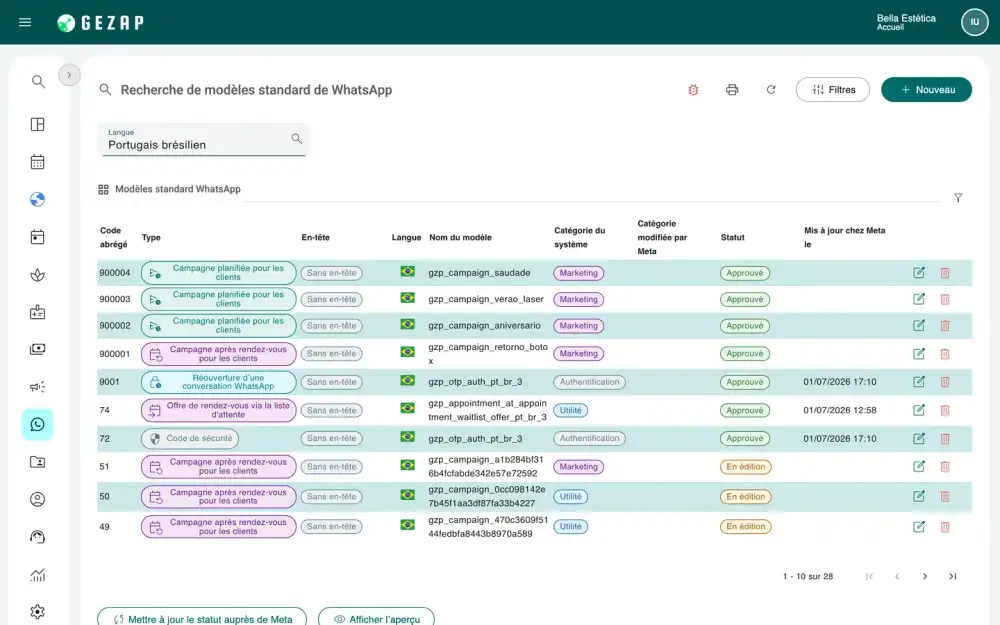Open the WhatsApp icon in sidebar
This screenshot has height=625, width=1000.
pyautogui.click(x=38, y=424)
